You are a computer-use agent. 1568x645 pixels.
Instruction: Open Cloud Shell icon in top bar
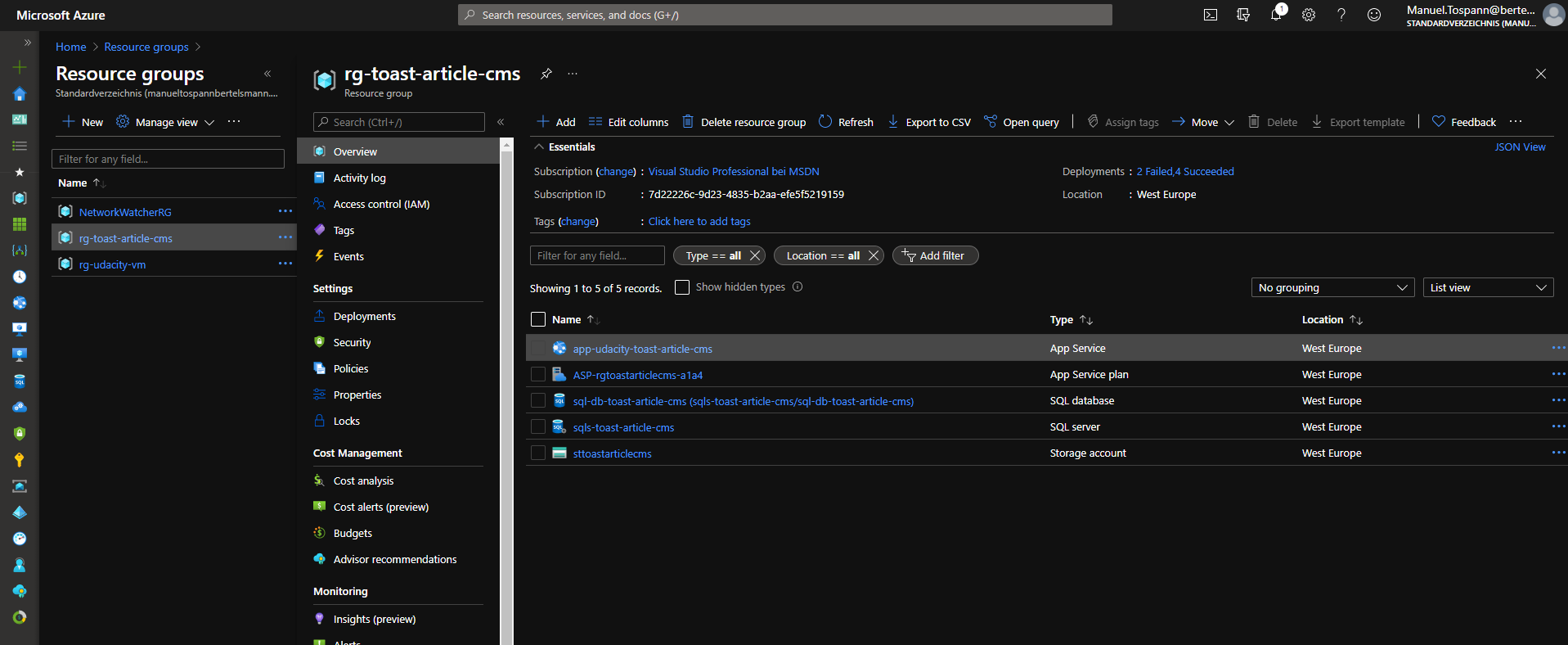(x=1211, y=15)
